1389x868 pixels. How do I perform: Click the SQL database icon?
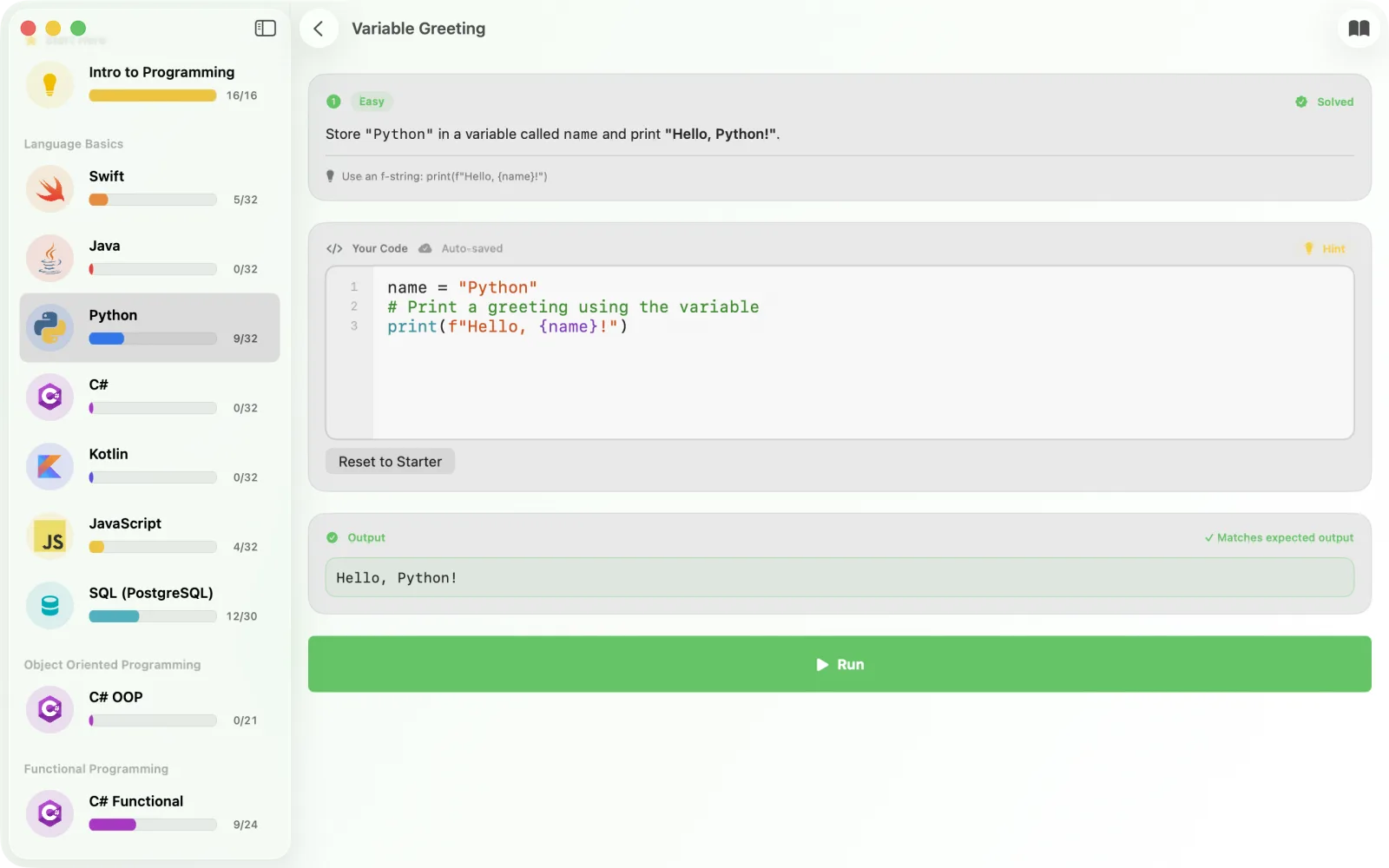click(x=49, y=605)
